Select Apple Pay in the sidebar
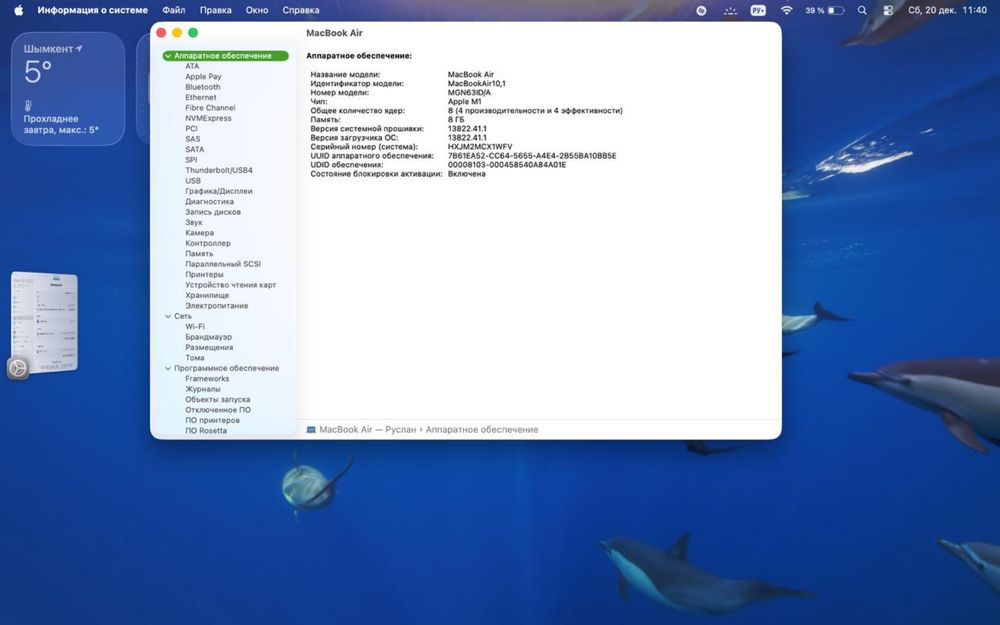Image resolution: width=1000 pixels, height=625 pixels. (x=203, y=77)
